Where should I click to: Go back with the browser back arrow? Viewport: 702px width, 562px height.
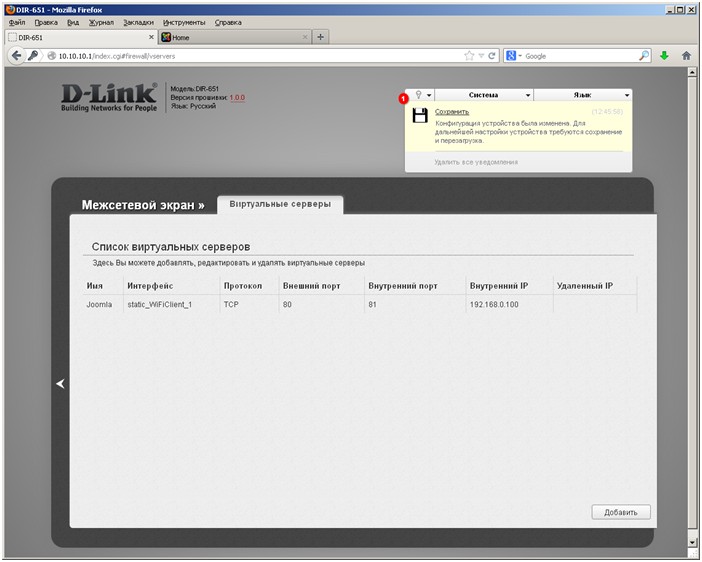(16, 56)
